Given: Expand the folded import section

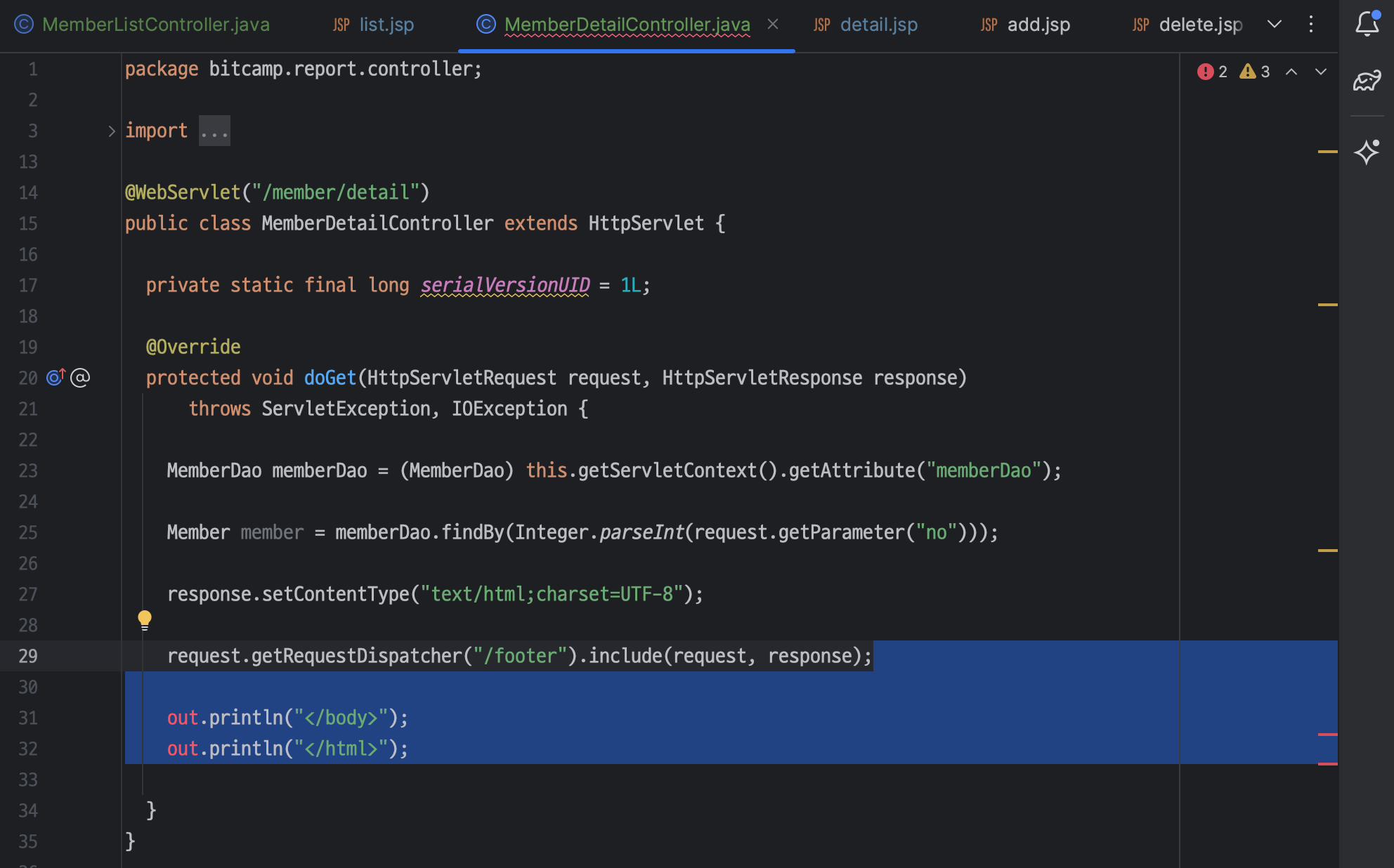Looking at the screenshot, I should 111,131.
